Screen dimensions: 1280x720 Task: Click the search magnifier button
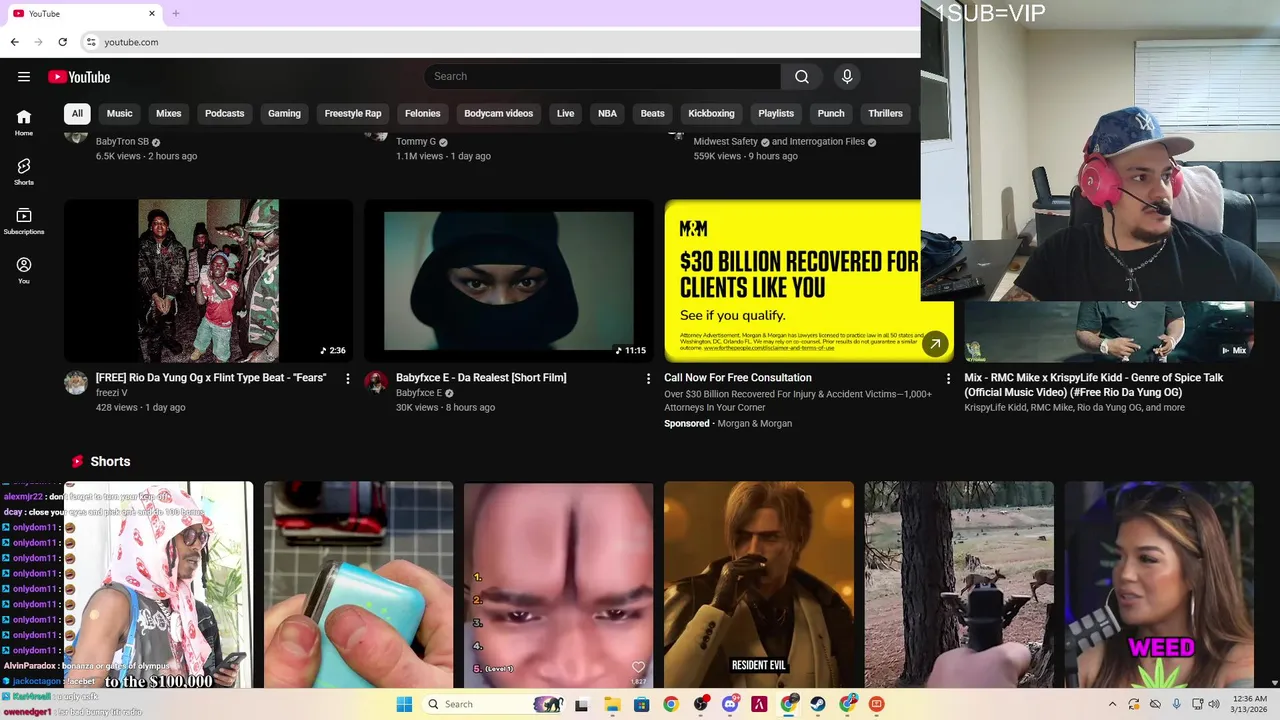[x=802, y=77]
